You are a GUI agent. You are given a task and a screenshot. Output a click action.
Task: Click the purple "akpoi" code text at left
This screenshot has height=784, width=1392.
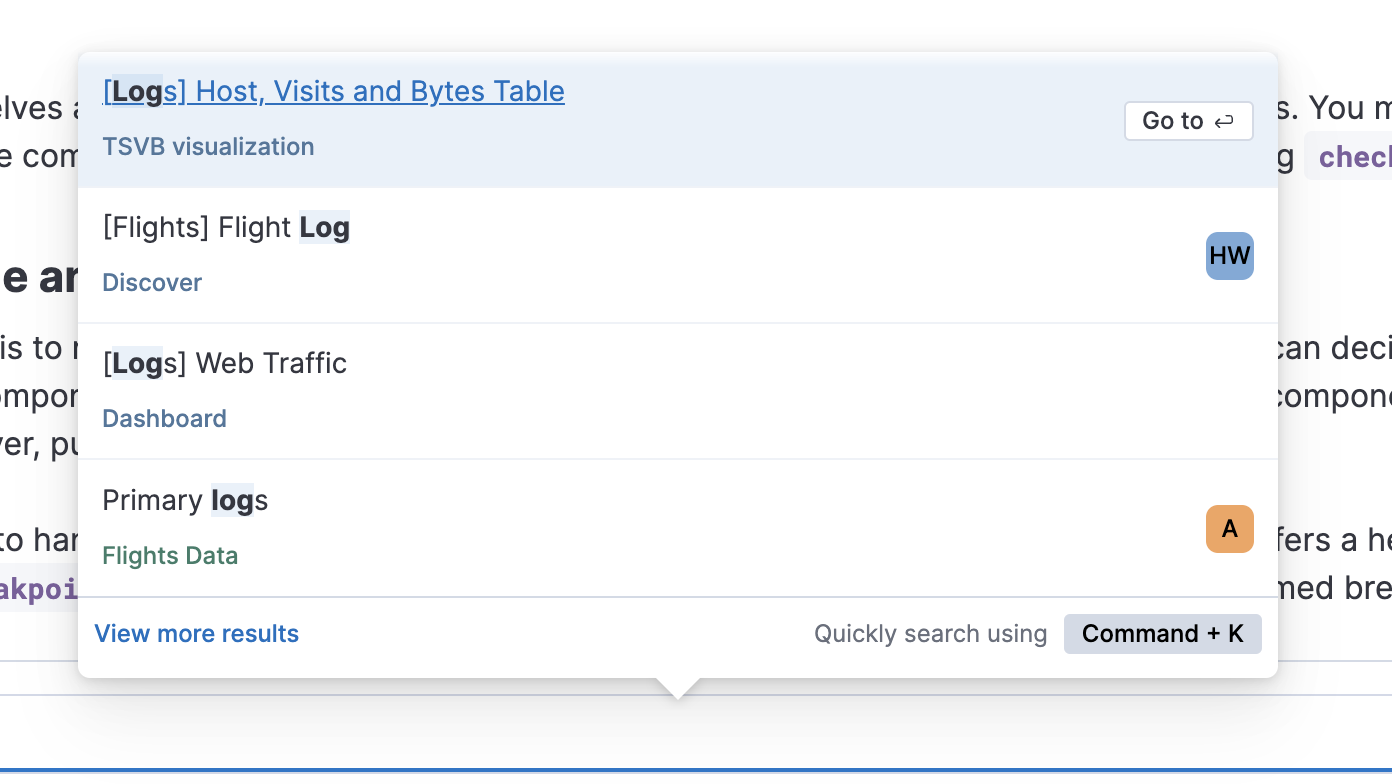click(x=40, y=589)
